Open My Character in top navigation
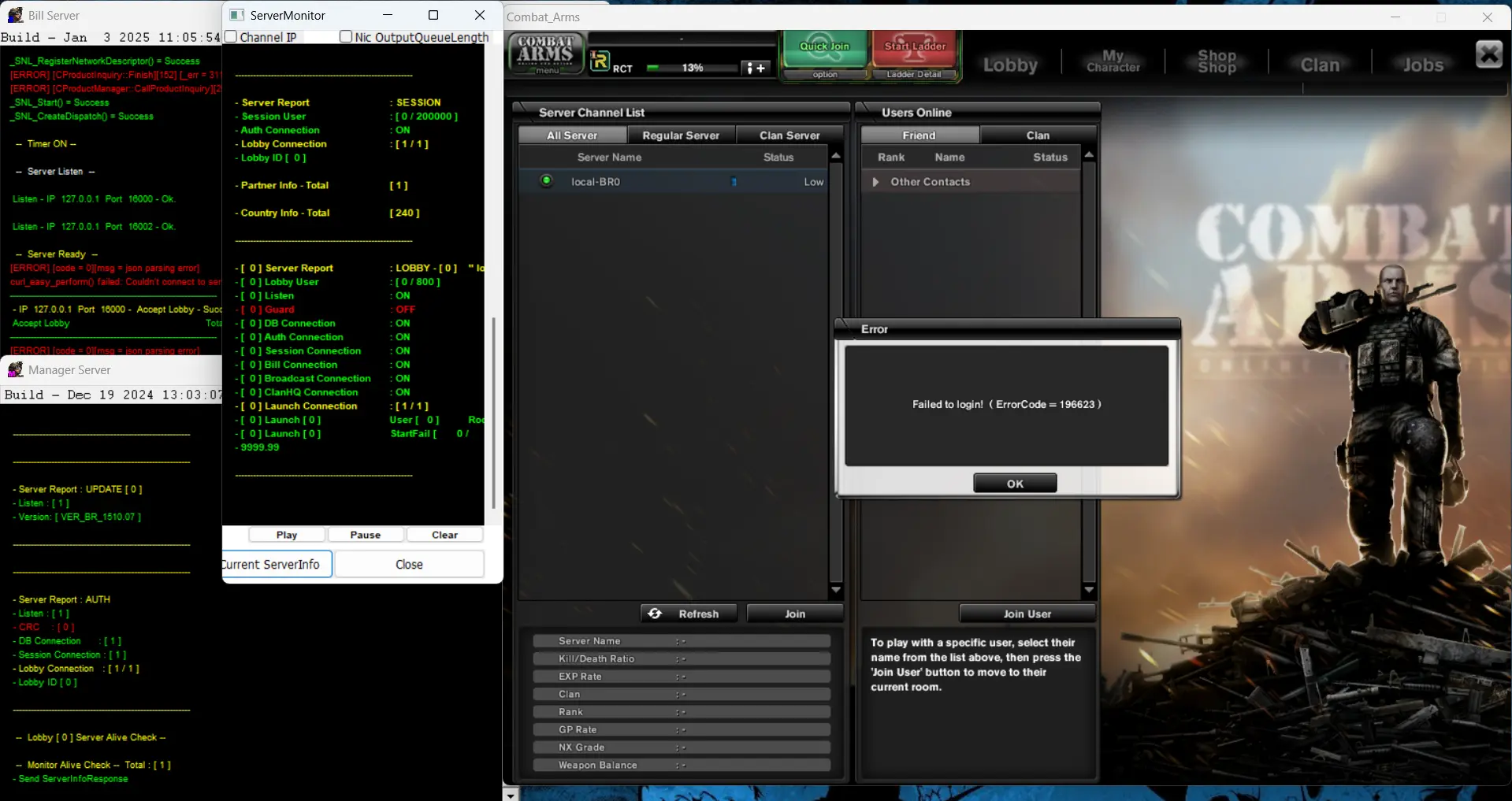1512x801 pixels. [x=1113, y=61]
